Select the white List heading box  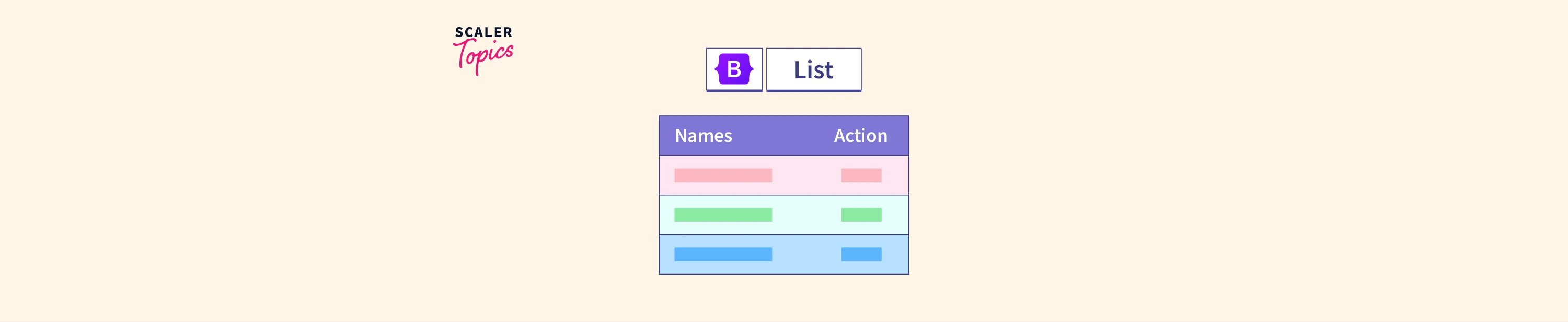pyautogui.click(x=813, y=69)
